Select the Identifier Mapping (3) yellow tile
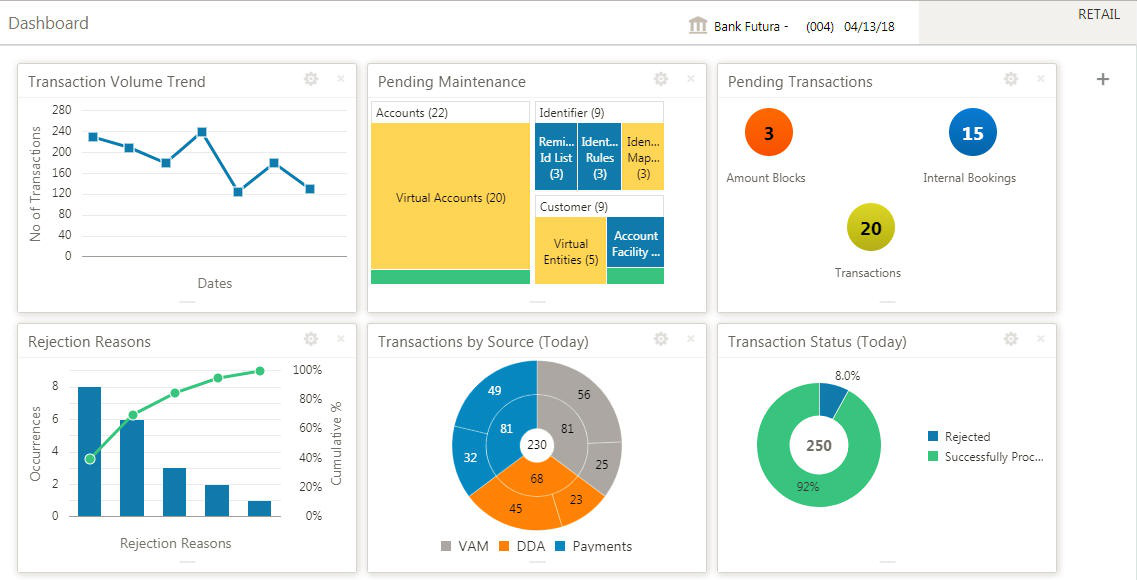The width and height of the screenshot is (1137, 580). pyautogui.click(x=643, y=157)
